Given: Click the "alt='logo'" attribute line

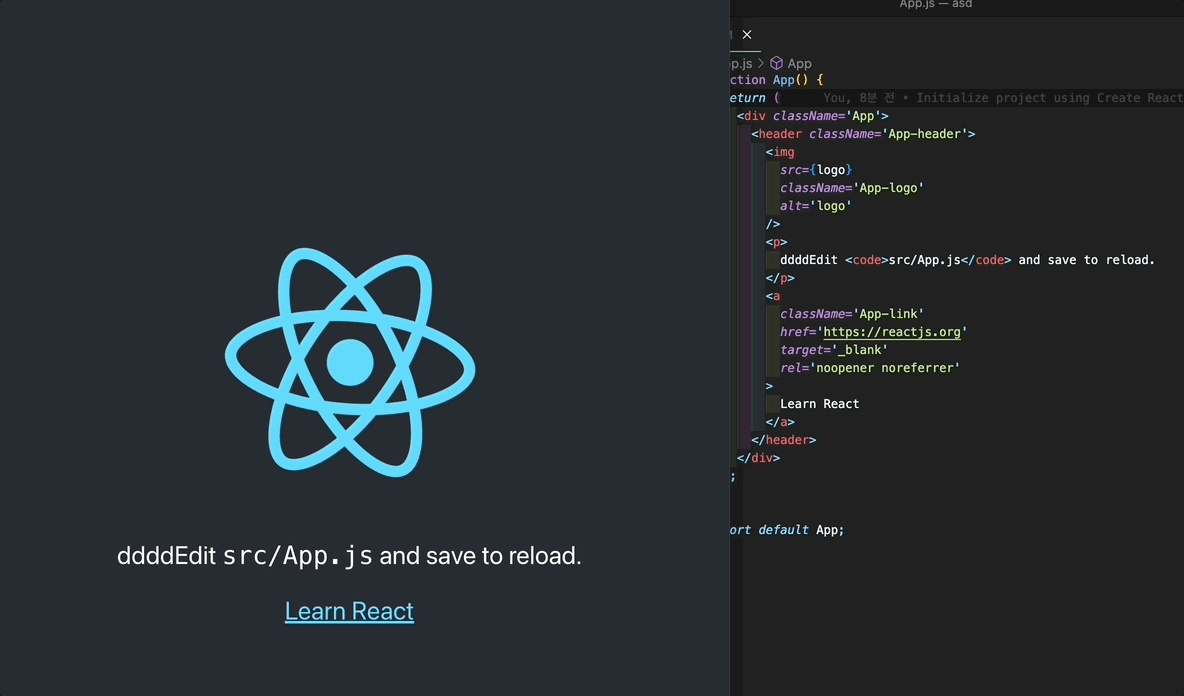Looking at the screenshot, I should (x=816, y=206).
